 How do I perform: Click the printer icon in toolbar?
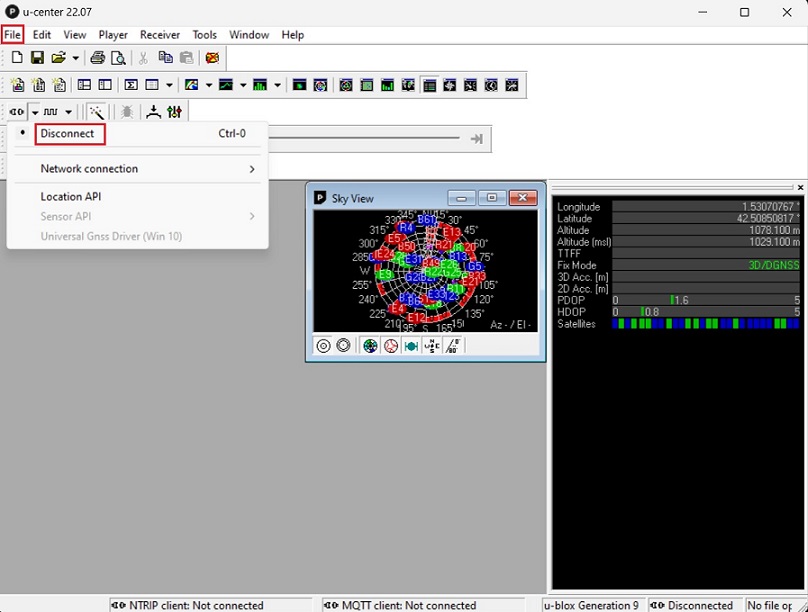[x=98, y=58]
